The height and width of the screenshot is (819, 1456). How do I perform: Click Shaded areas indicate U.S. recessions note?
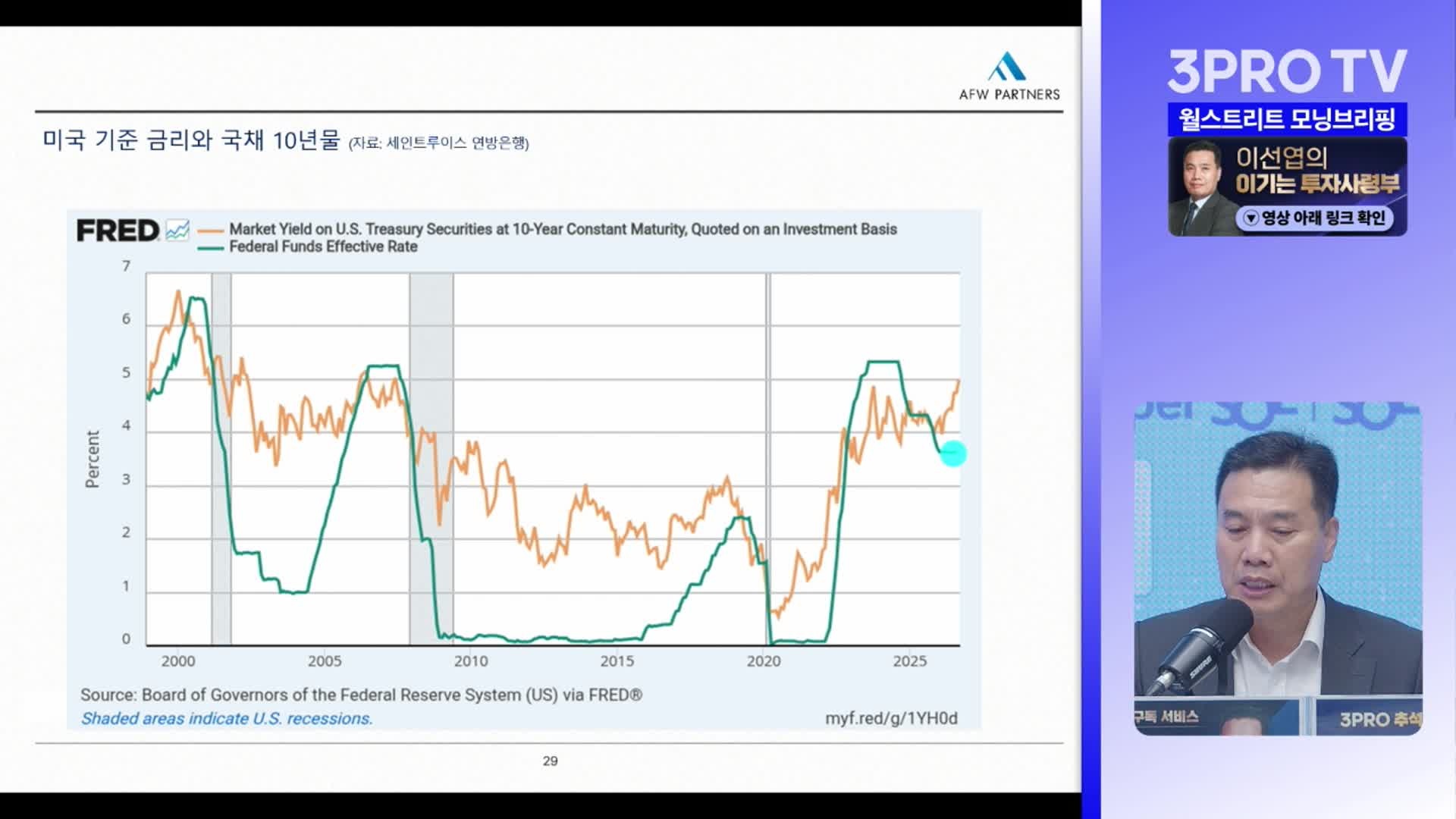click(227, 718)
